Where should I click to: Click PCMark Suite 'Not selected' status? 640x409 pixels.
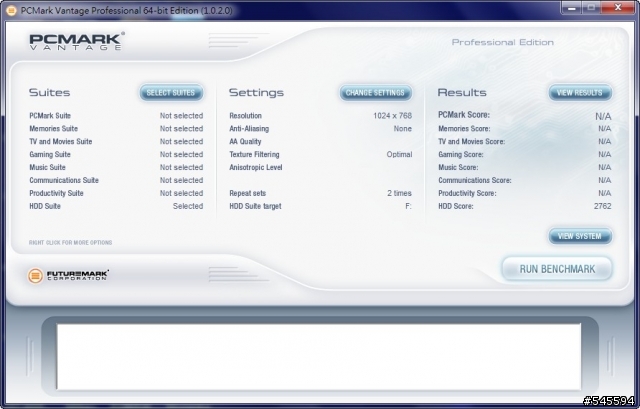pos(181,116)
